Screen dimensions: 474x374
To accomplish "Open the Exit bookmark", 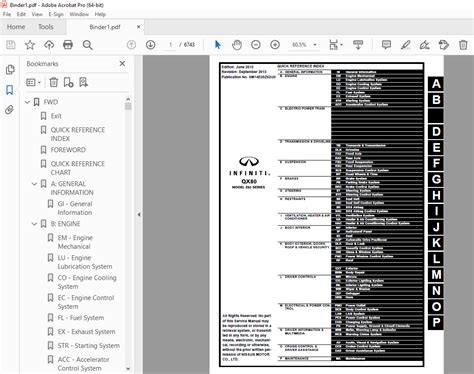I will [56, 116].
